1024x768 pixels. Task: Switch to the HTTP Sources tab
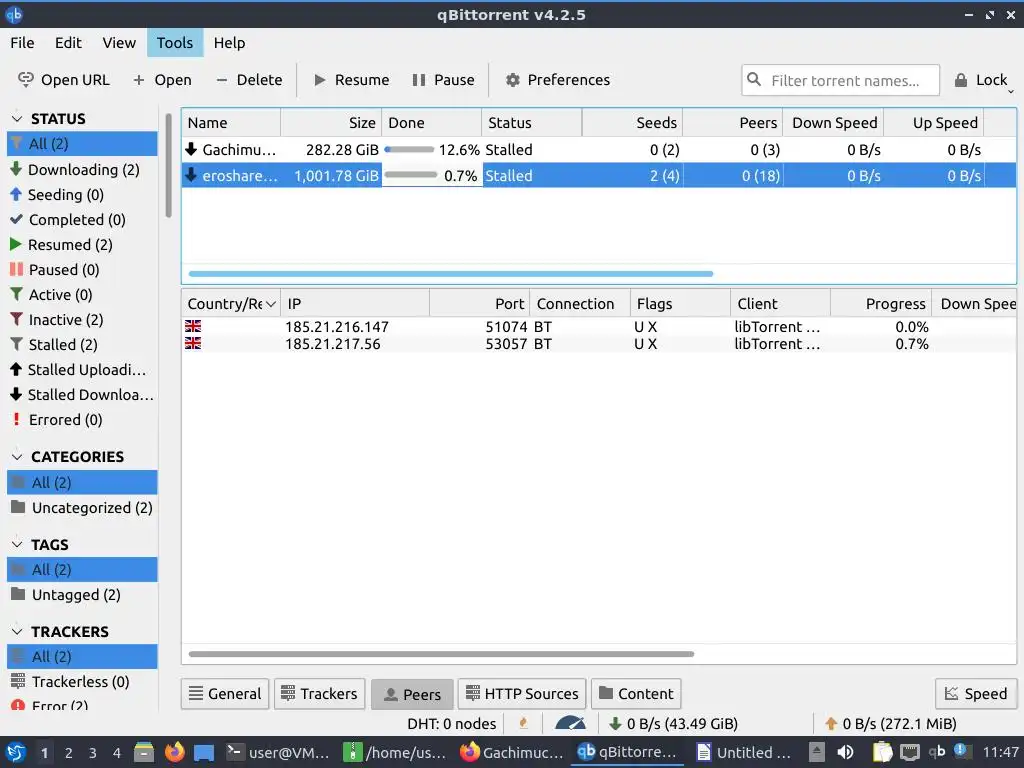pyautogui.click(x=522, y=694)
